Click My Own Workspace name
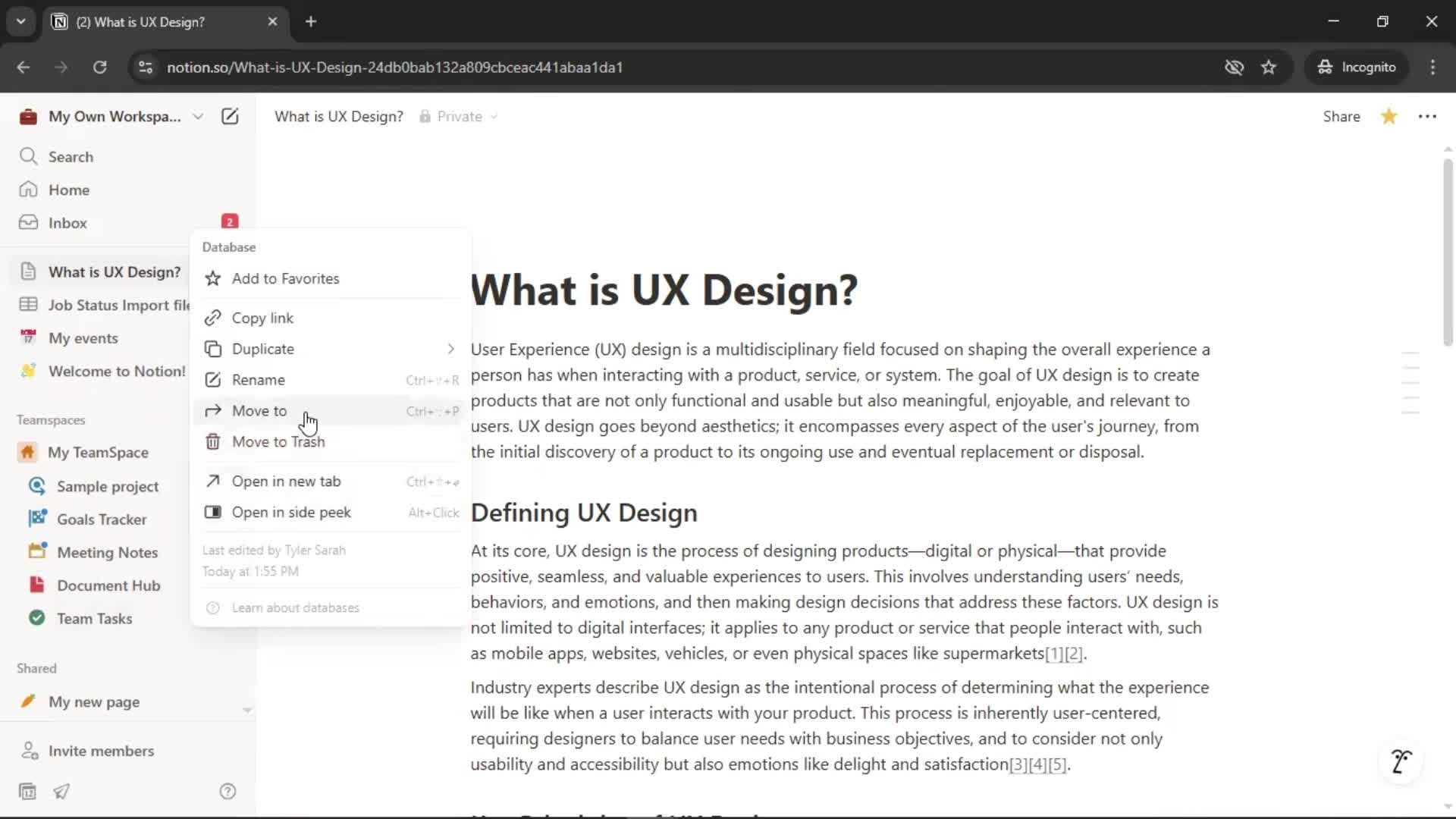 [x=115, y=116]
